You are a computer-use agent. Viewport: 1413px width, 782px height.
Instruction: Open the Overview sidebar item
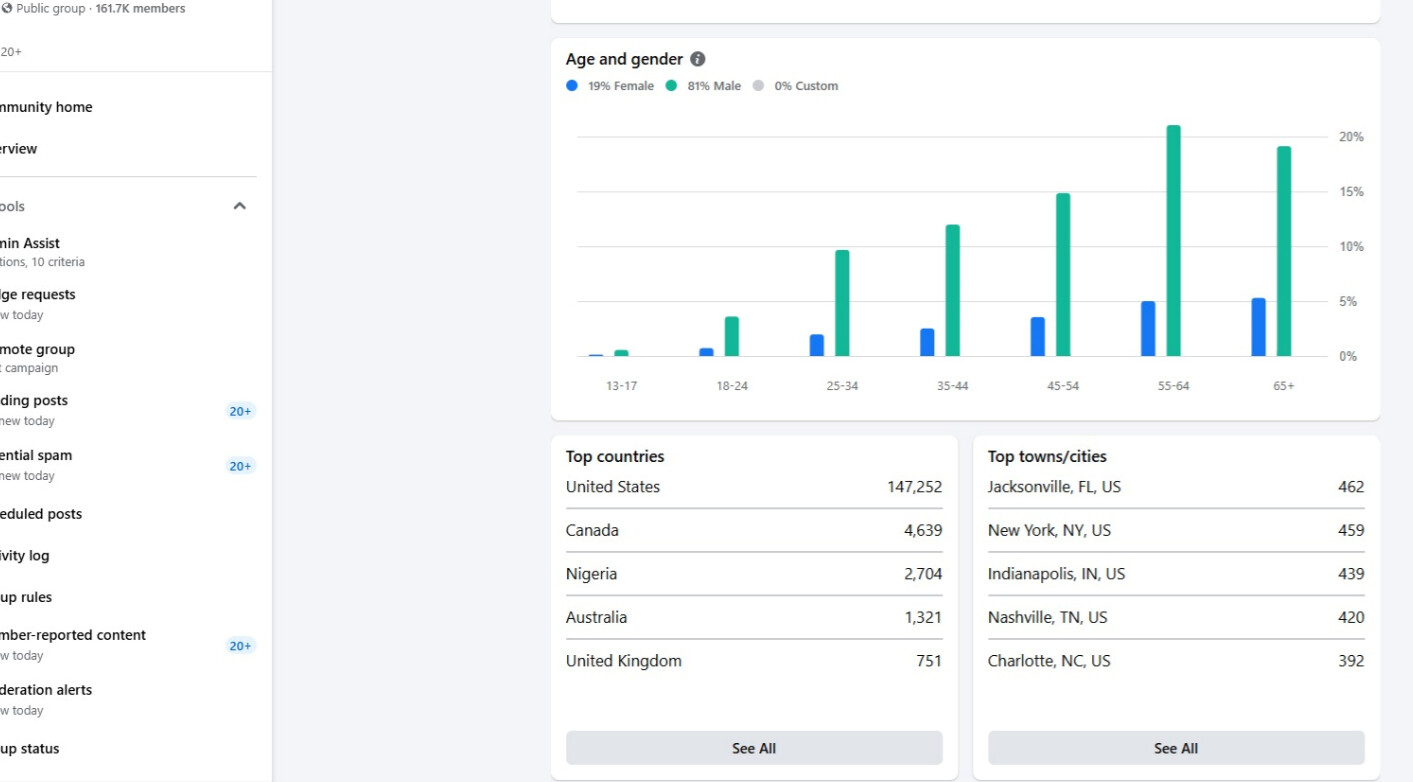coord(19,149)
